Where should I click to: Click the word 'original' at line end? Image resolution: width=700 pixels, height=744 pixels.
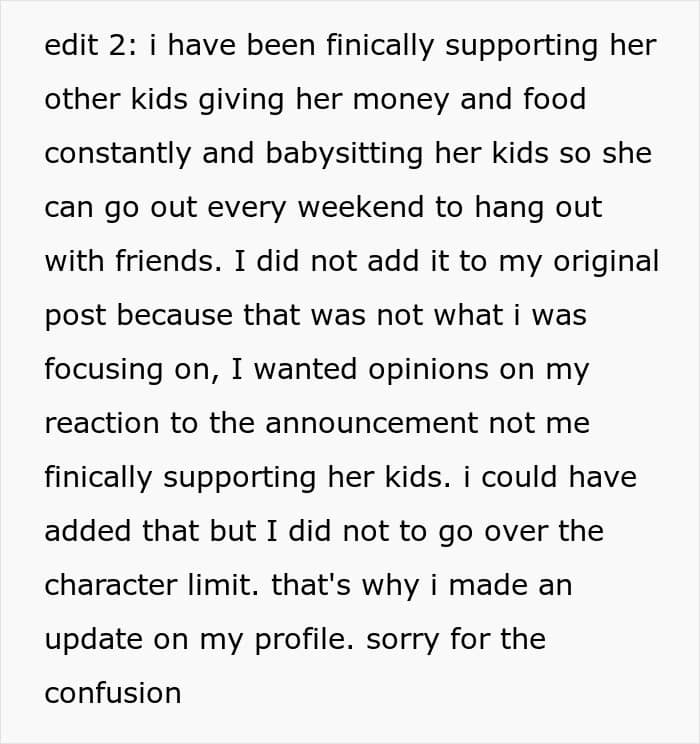(x=606, y=262)
